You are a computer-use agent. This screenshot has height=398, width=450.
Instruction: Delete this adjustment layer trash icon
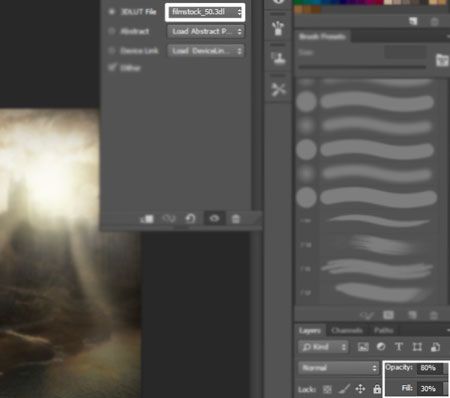[236, 219]
